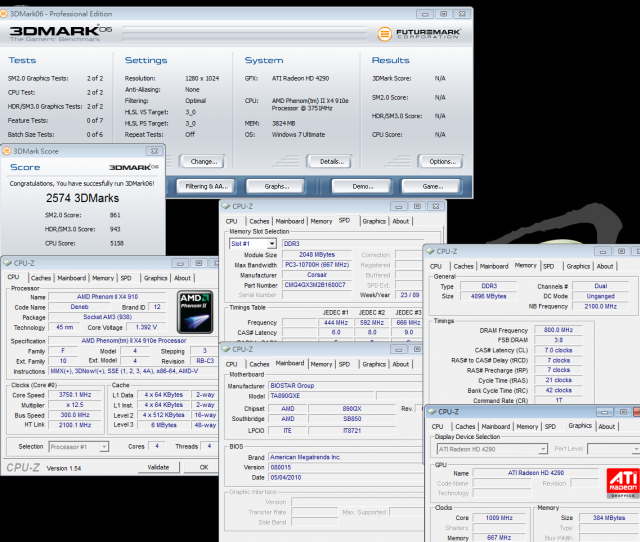
Task: Select the About tab in the Graphics window
Action: (607, 426)
